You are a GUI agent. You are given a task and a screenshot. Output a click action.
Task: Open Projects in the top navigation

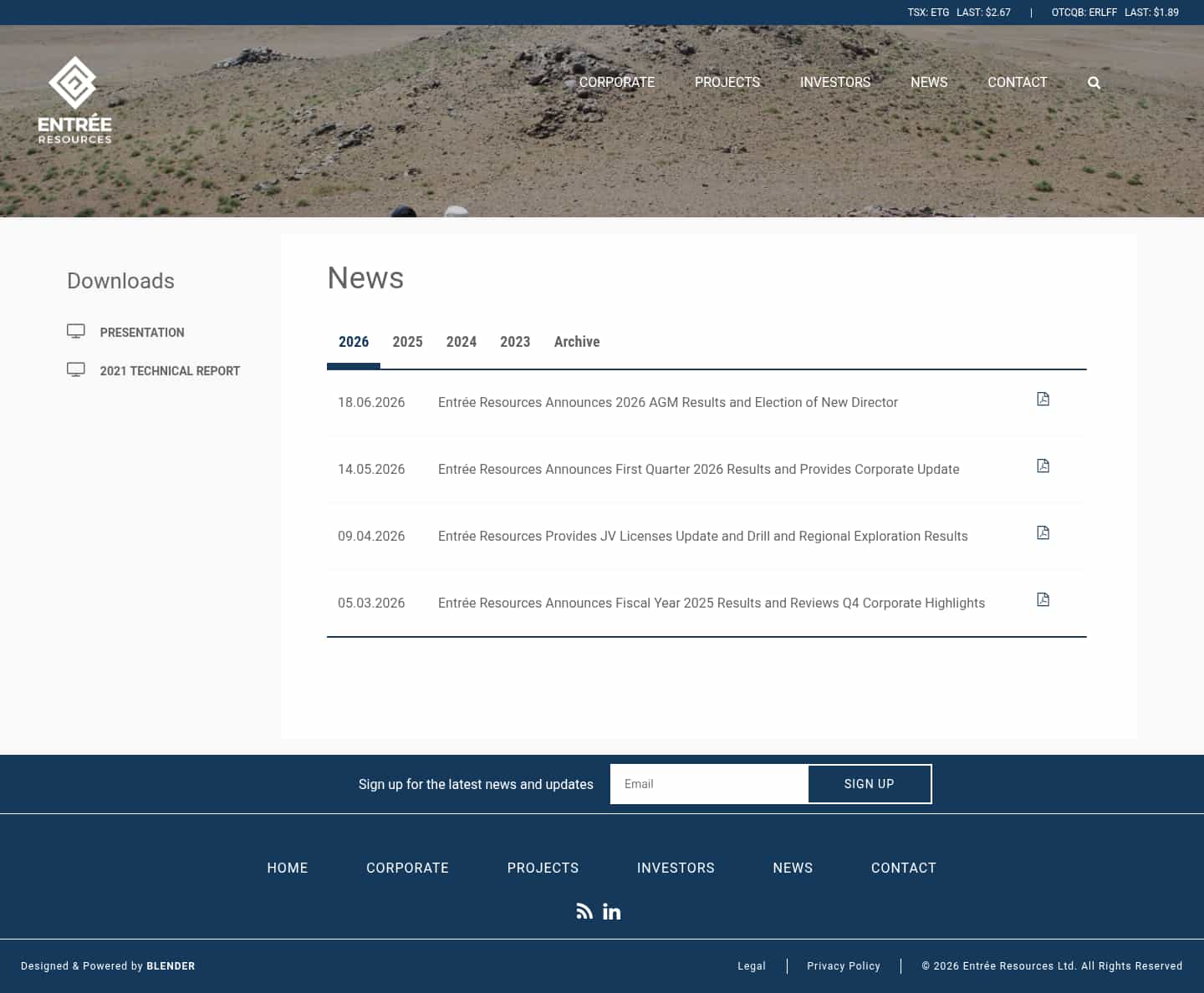(x=727, y=82)
